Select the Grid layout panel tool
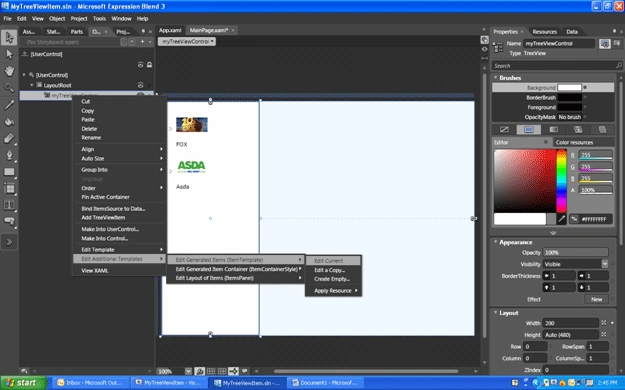625x390 pixels. pyautogui.click(x=9, y=188)
